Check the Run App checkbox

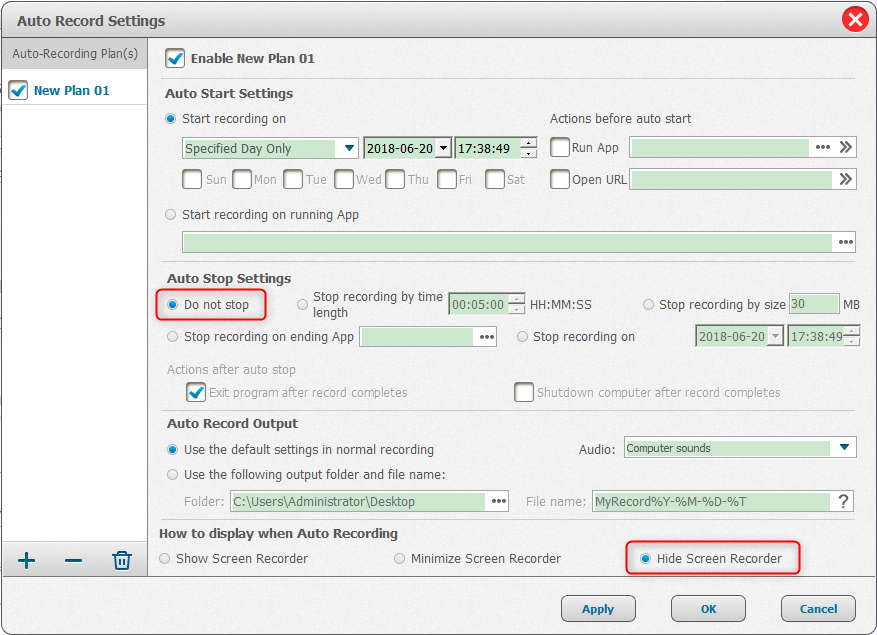point(560,148)
